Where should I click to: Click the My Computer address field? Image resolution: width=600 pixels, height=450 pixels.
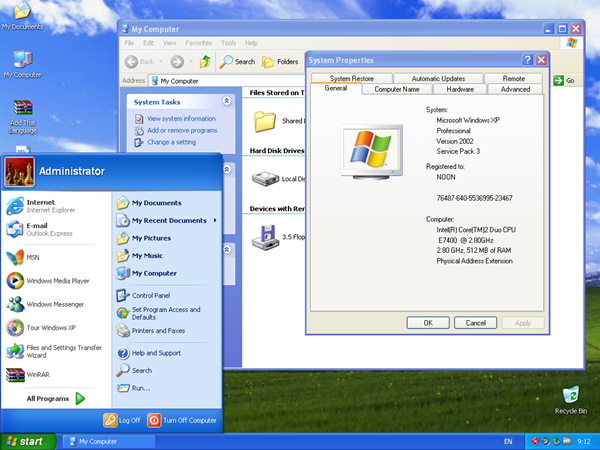tap(228, 81)
